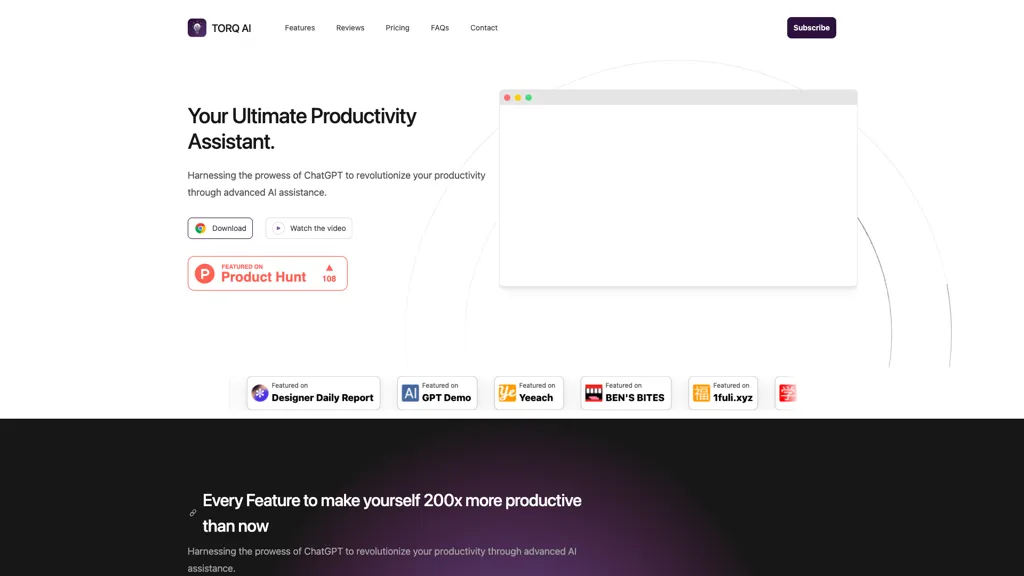Click the 1fuli.xyz orange logo icon
Screen dimensions: 1024x576
tap(701, 392)
